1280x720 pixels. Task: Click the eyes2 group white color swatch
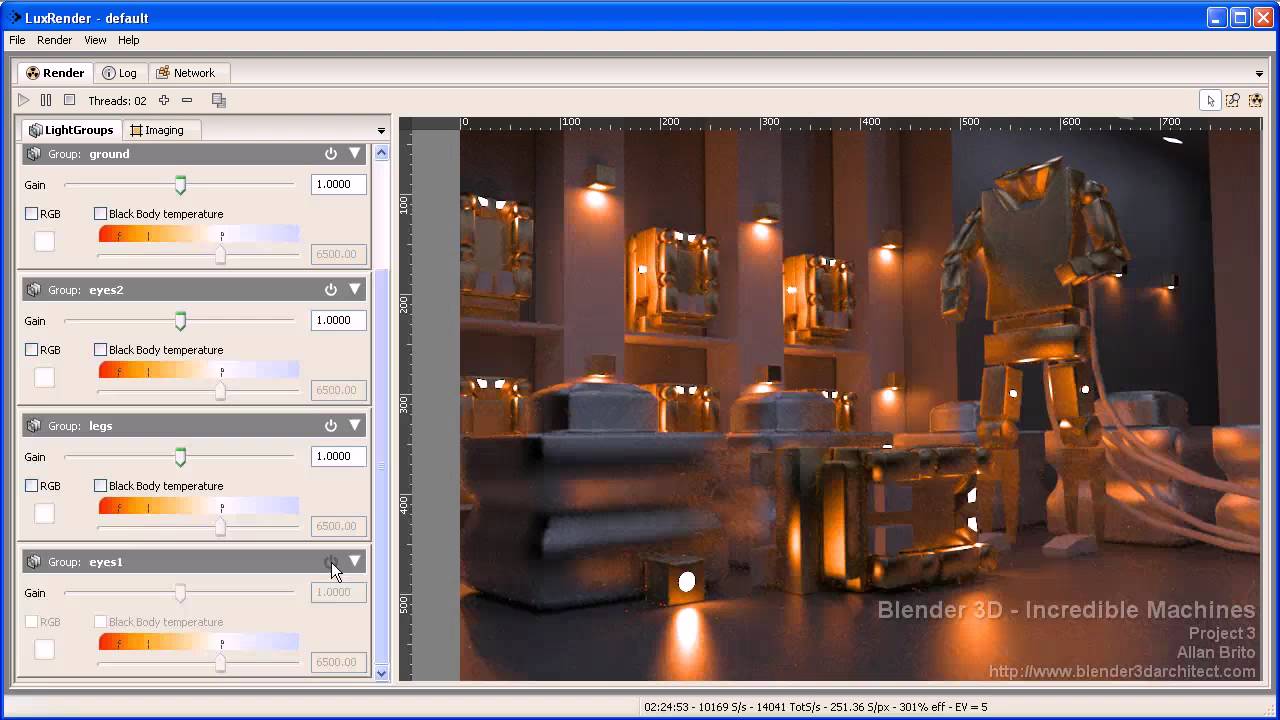[x=44, y=377]
